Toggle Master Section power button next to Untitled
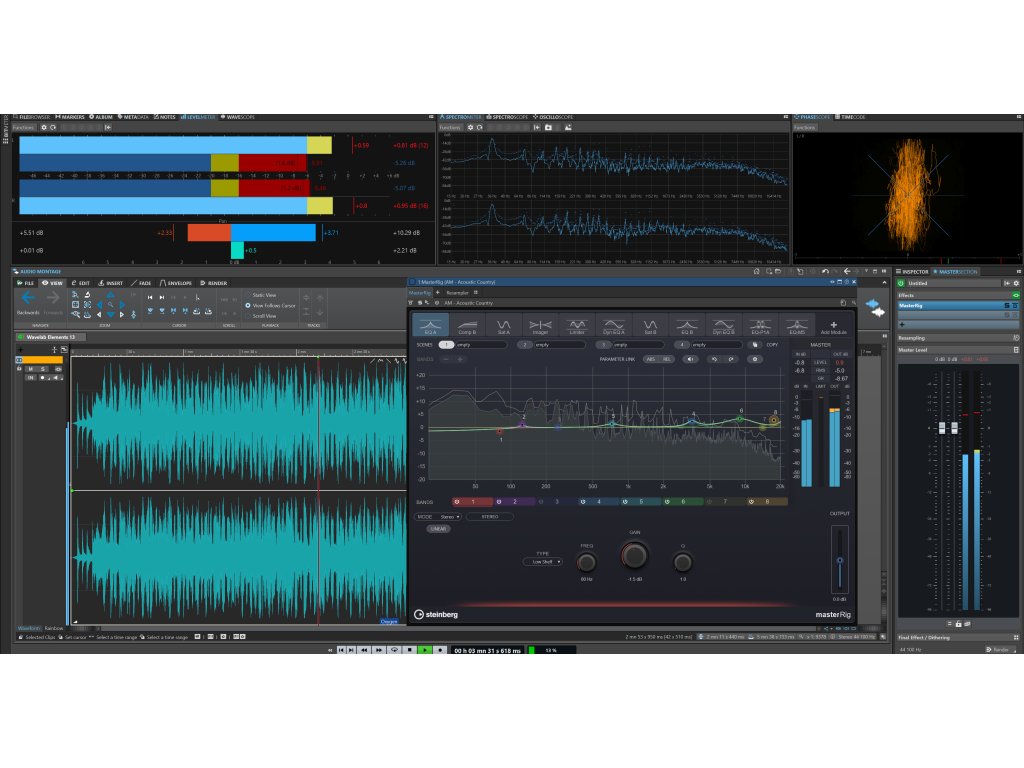1024x768 pixels. [901, 283]
